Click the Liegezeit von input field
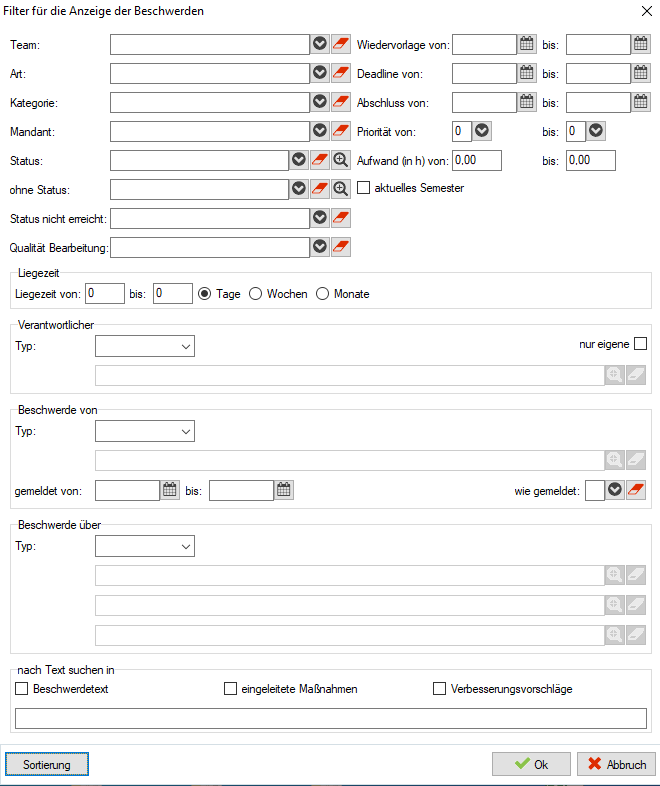660x786 pixels. 105,293
